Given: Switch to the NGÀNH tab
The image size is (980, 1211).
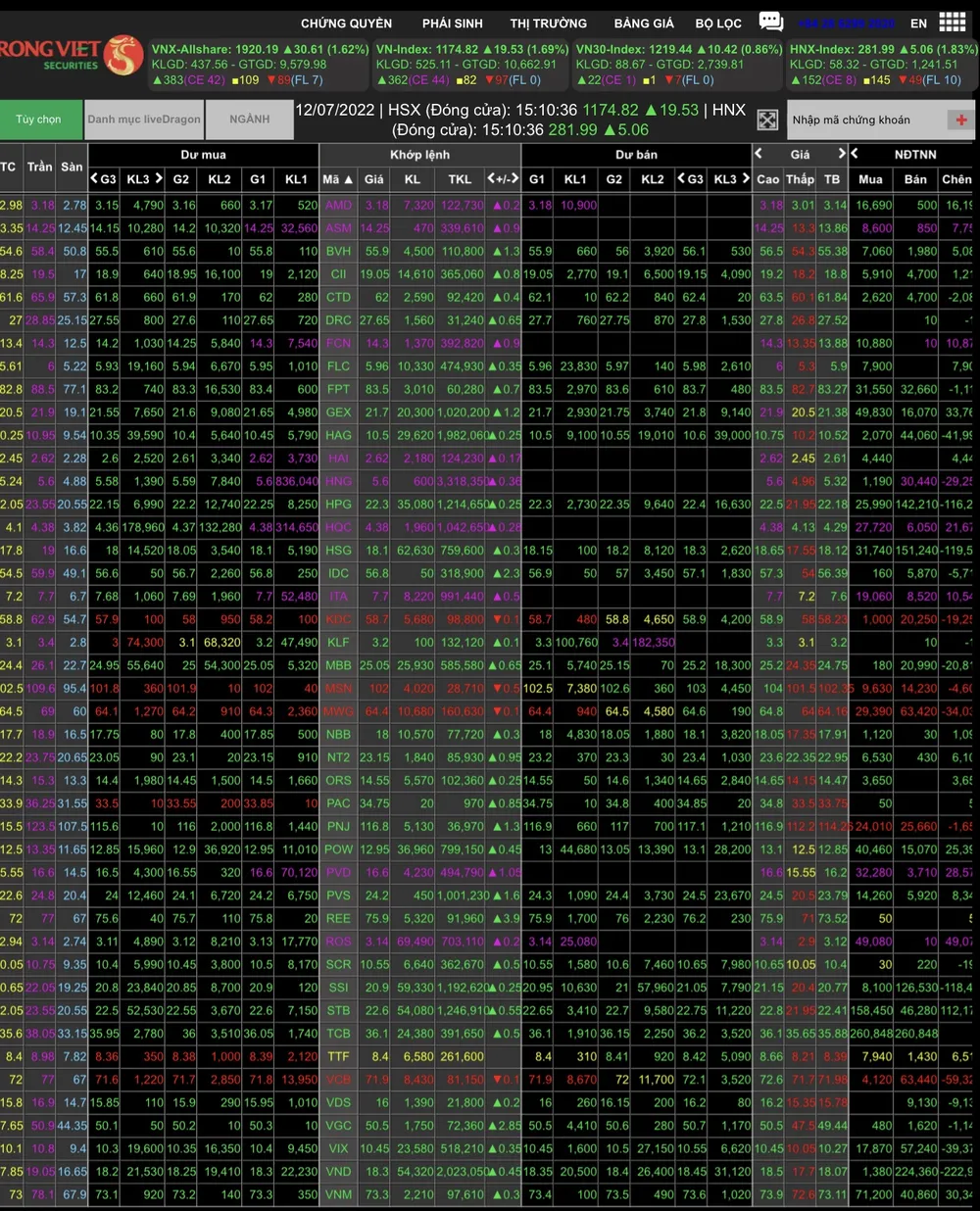Looking at the screenshot, I should (x=249, y=120).
